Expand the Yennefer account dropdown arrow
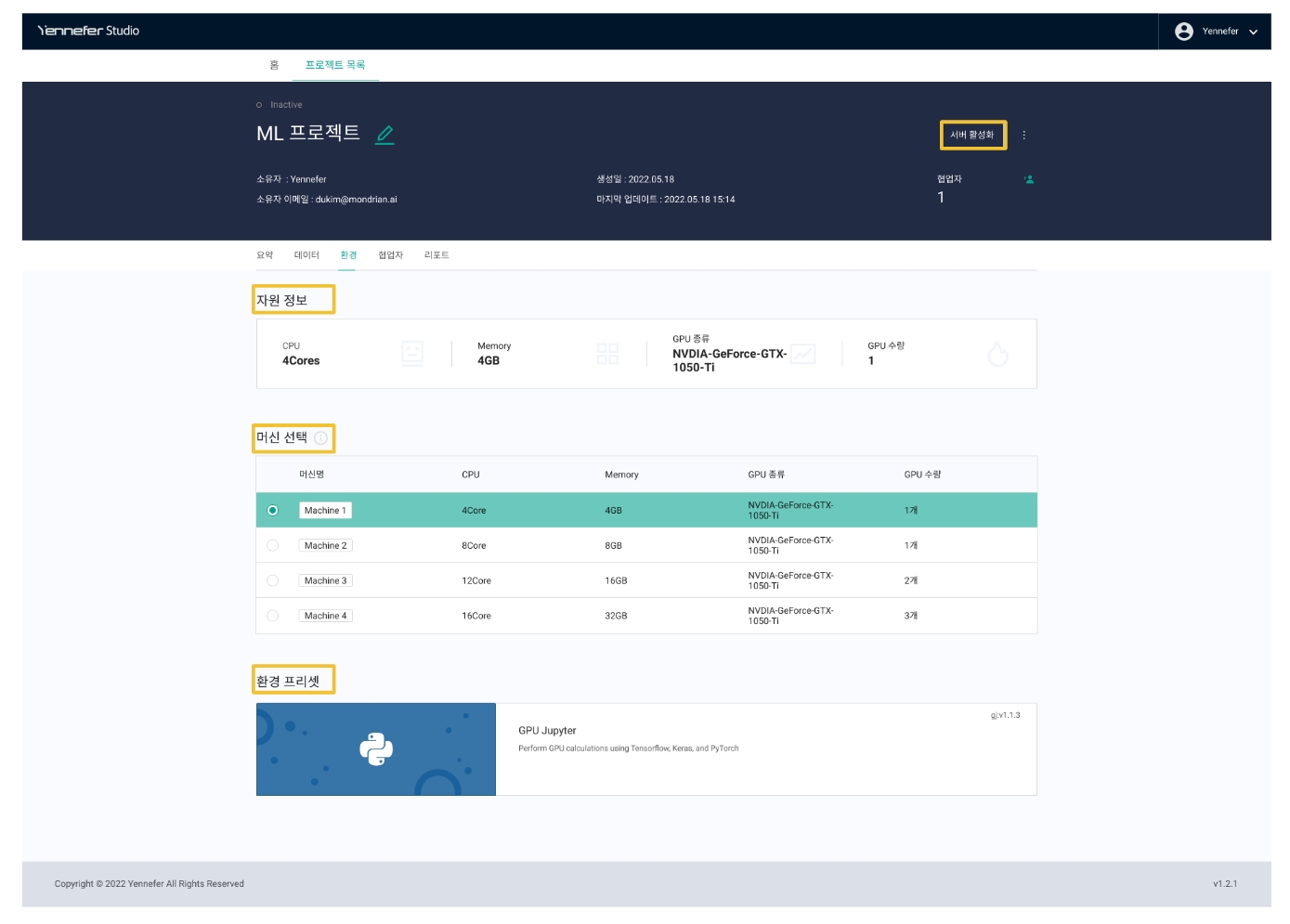This screenshot has height=924, width=1290. [x=1253, y=32]
